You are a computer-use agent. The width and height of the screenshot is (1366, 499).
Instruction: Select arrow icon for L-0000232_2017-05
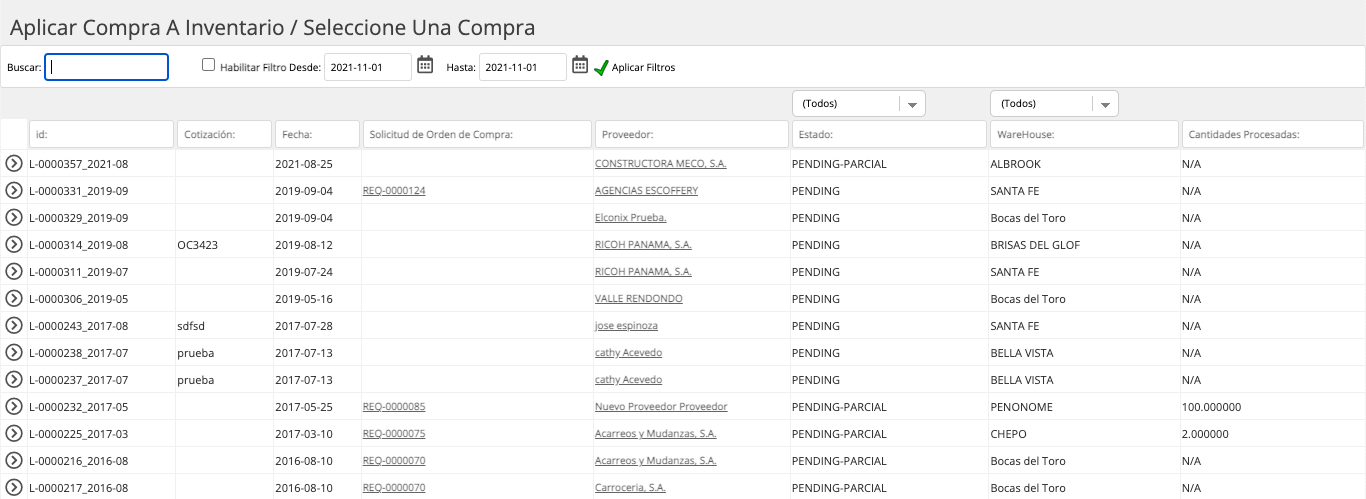(14, 406)
